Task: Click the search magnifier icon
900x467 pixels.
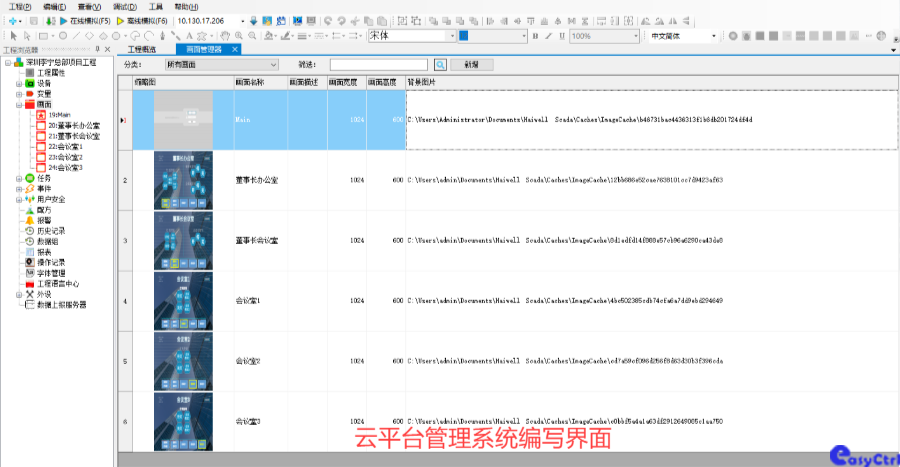Action: coord(440,64)
